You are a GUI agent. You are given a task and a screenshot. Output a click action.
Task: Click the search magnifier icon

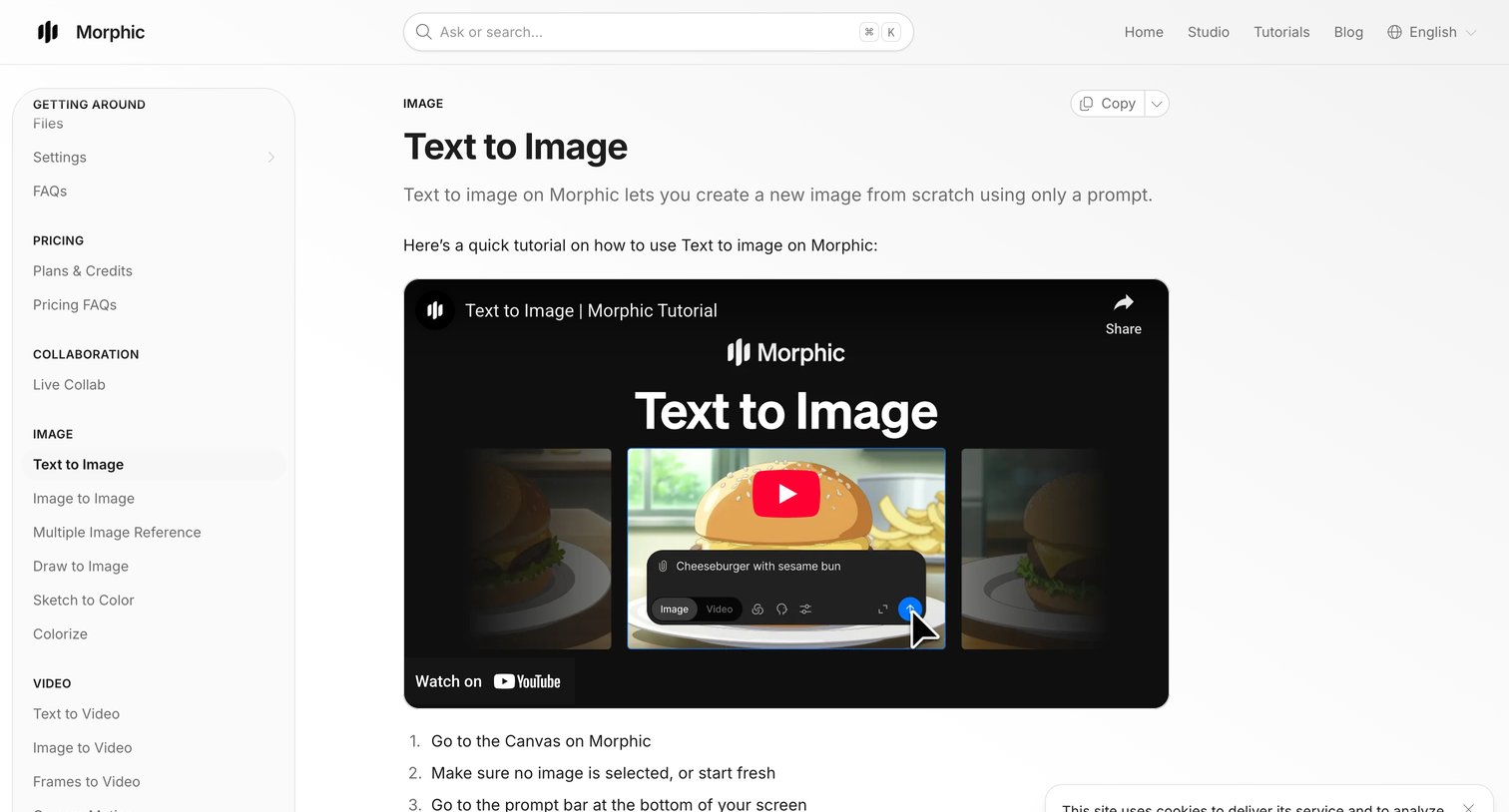click(x=424, y=32)
